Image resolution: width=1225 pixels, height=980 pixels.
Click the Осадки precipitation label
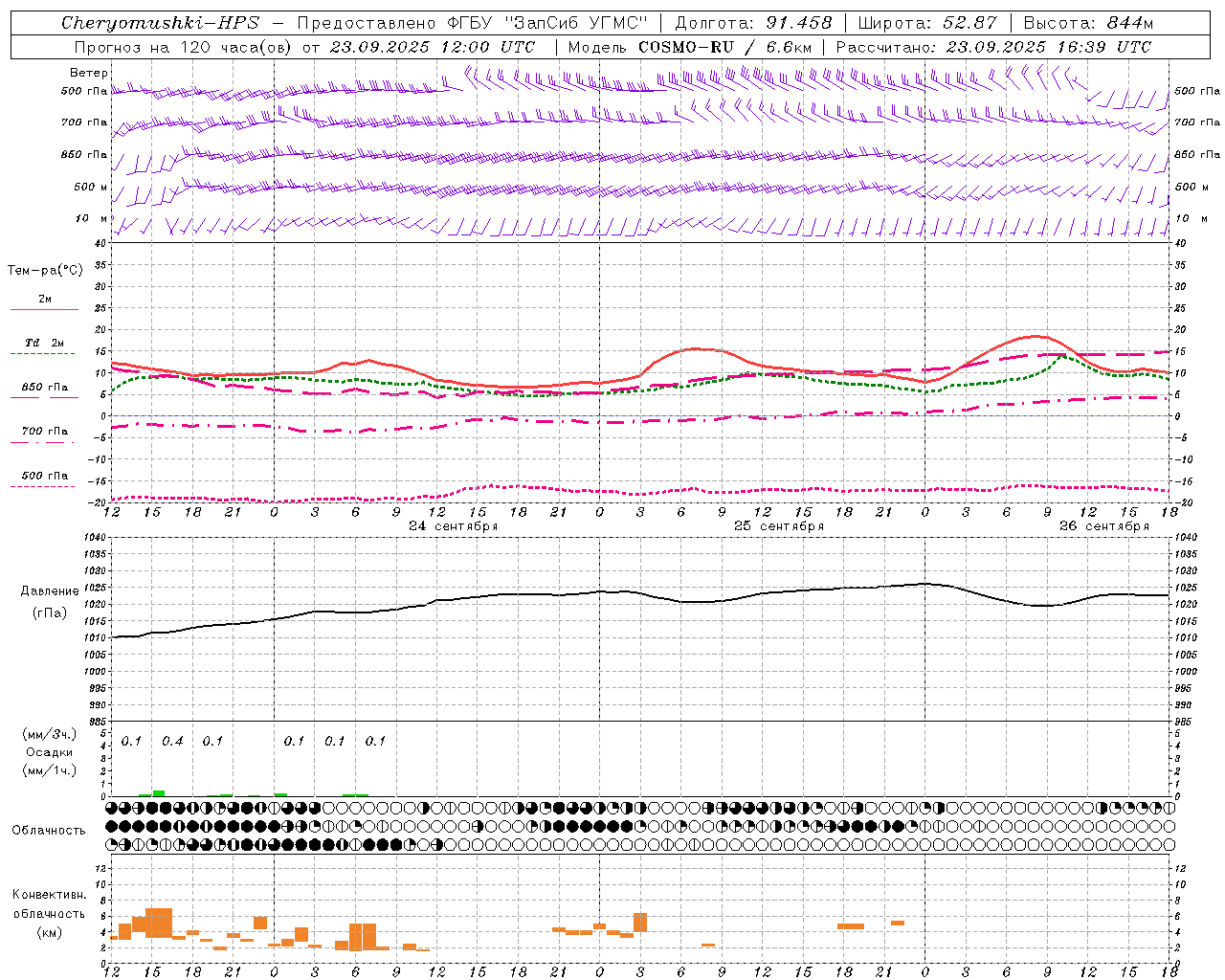[50, 752]
